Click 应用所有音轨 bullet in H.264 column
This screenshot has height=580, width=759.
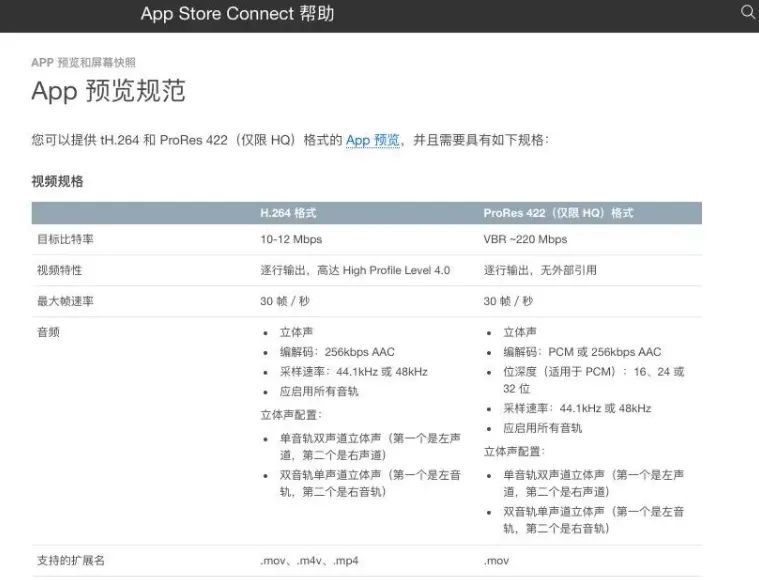[x=319, y=391]
